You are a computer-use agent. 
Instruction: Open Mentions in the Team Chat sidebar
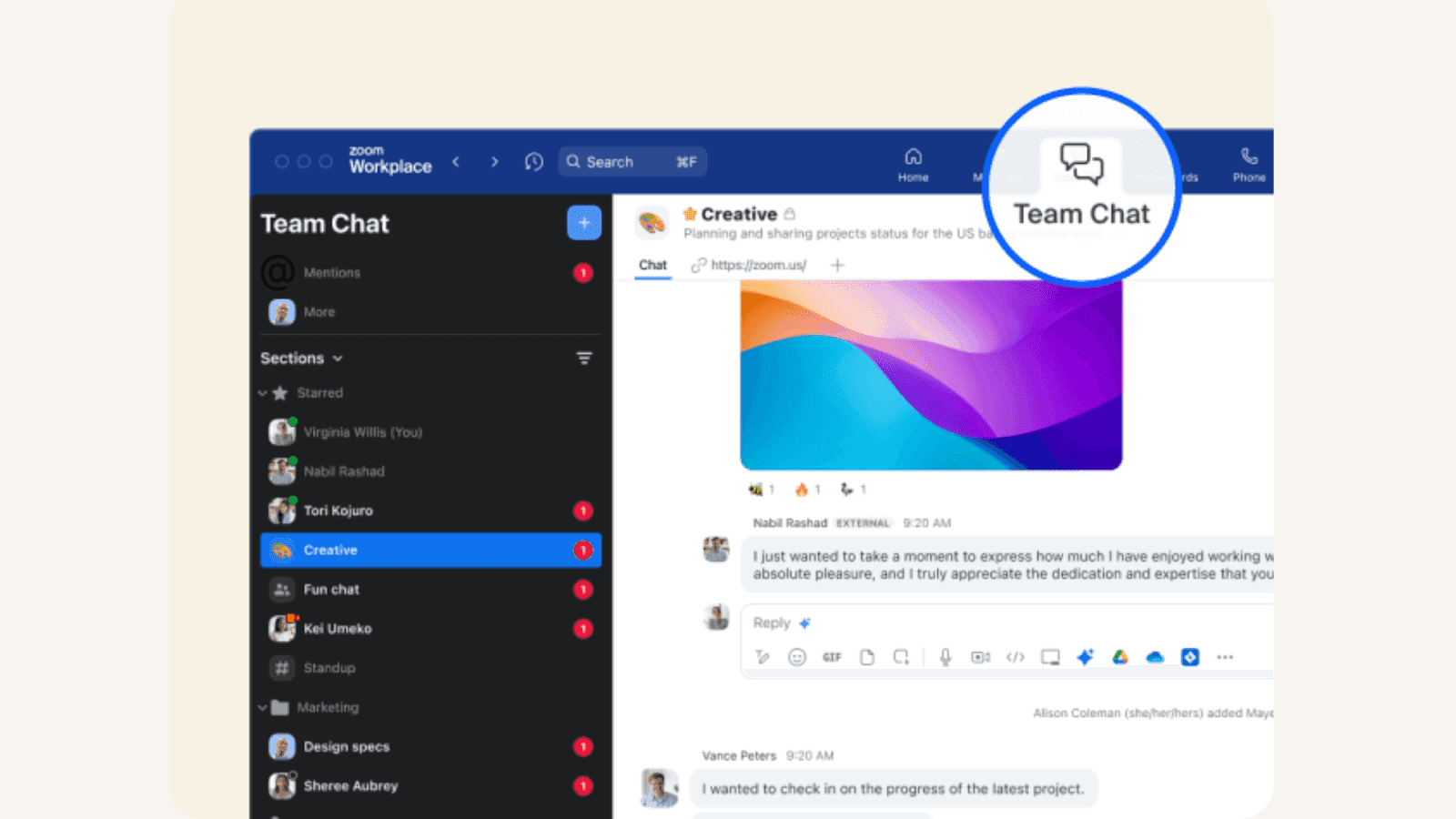tap(332, 272)
